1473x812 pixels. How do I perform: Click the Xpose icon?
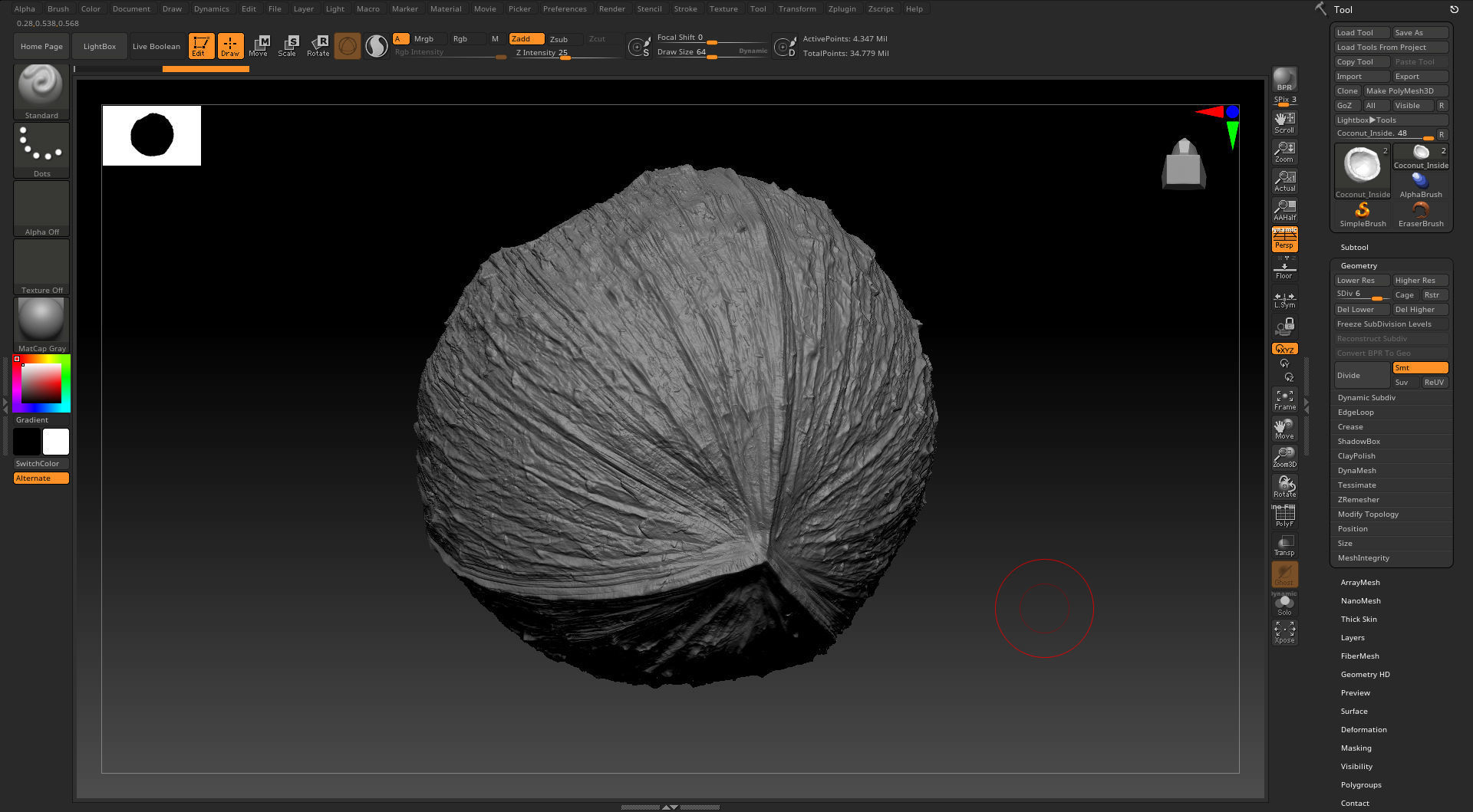coord(1284,633)
